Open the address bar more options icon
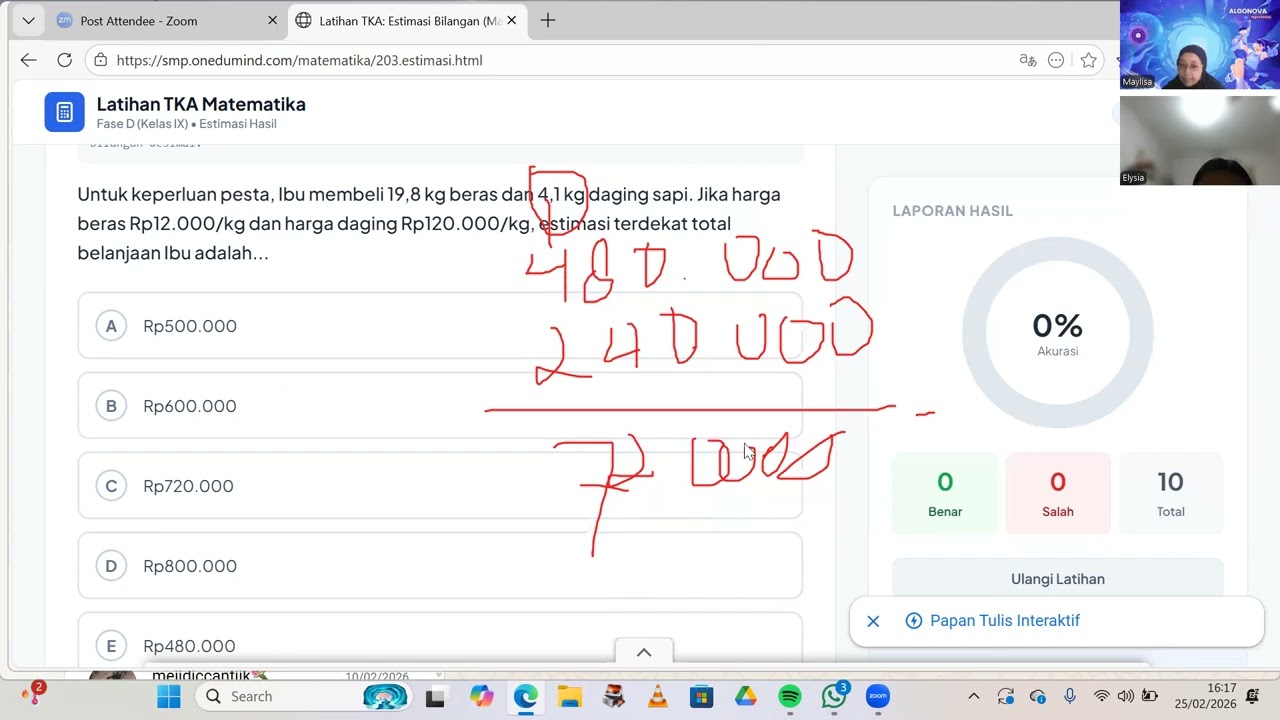The image size is (1280, 720). [x=1056, y=60]
